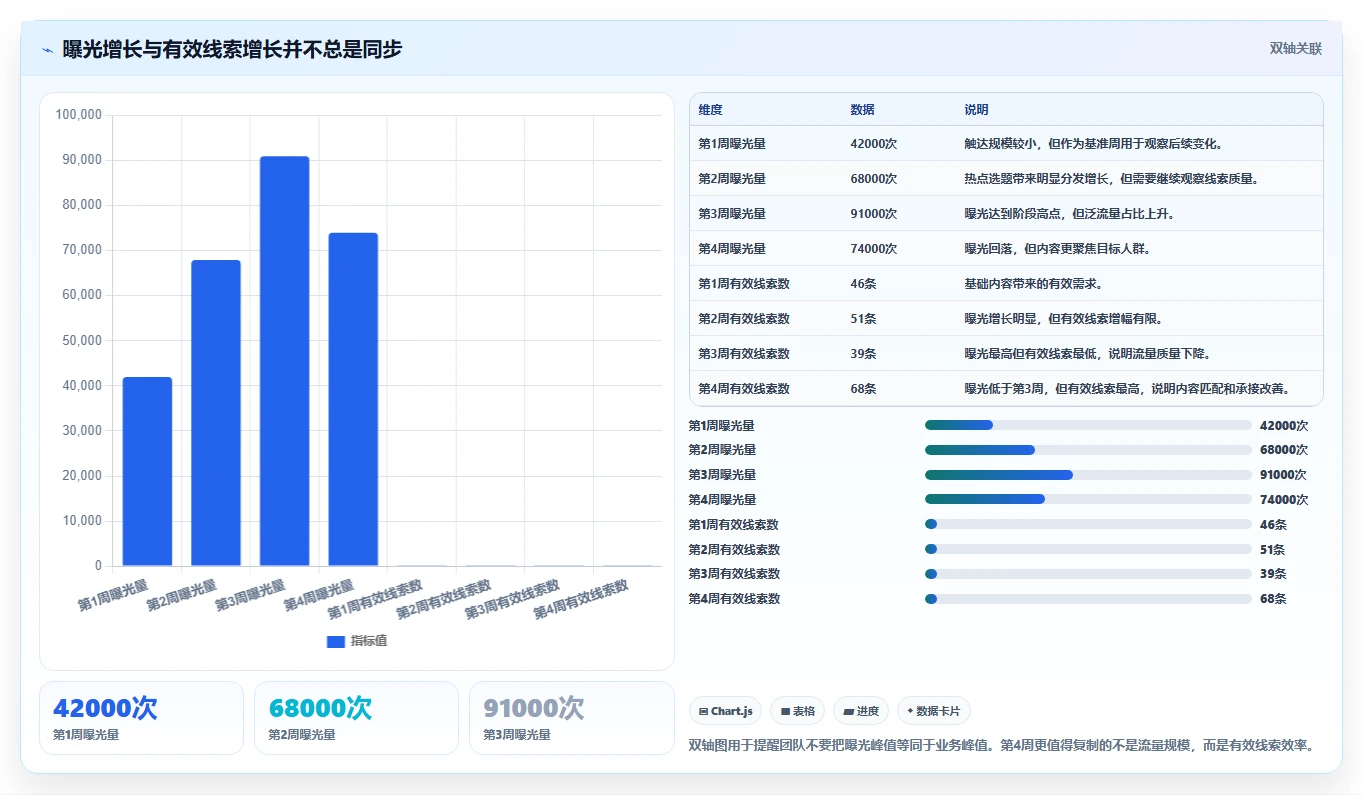Select the 第4周曝光量 bar in the chart
1363x795 pixels.
[353, 399]
